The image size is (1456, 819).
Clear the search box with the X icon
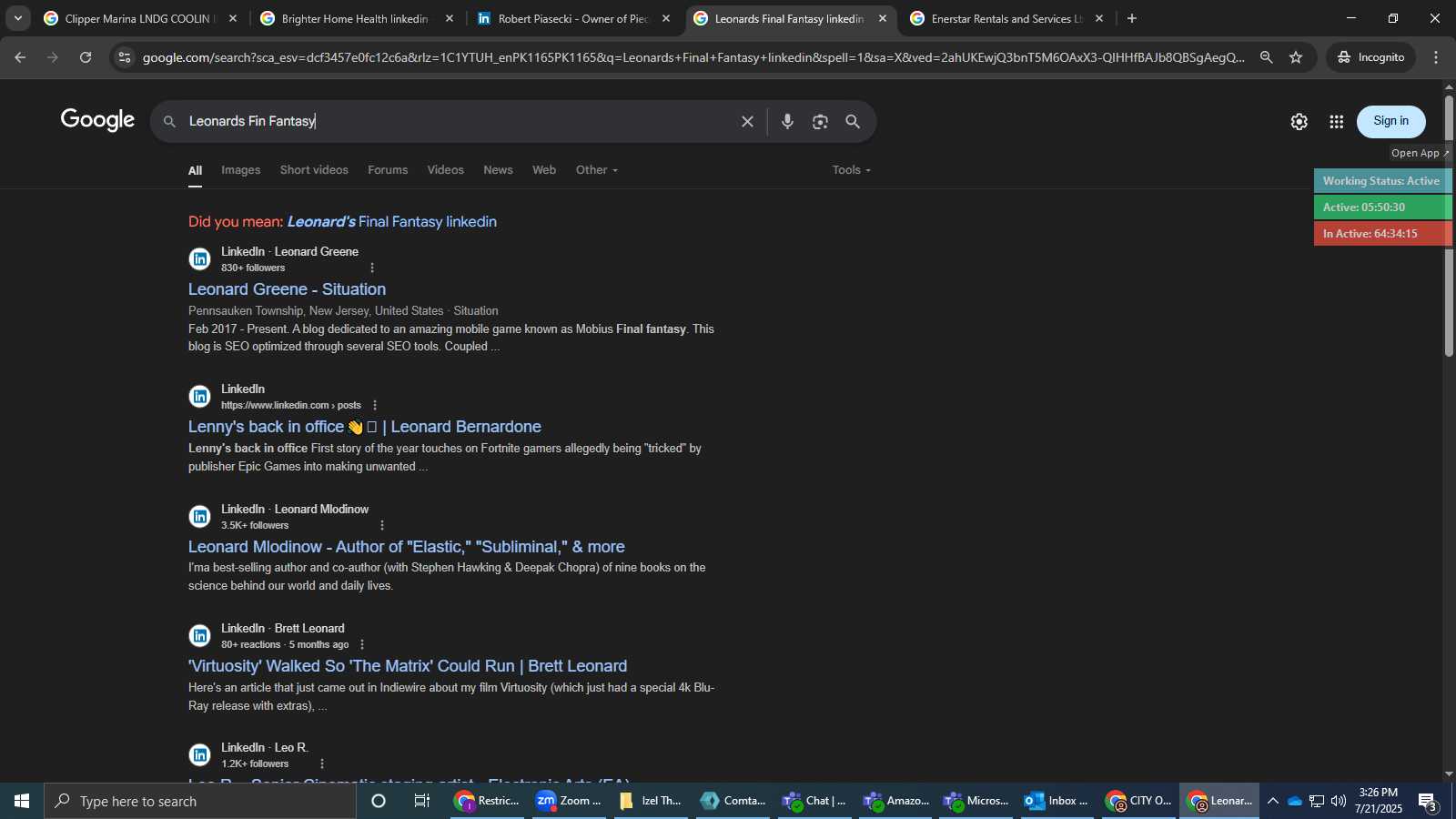pos(747,121)
